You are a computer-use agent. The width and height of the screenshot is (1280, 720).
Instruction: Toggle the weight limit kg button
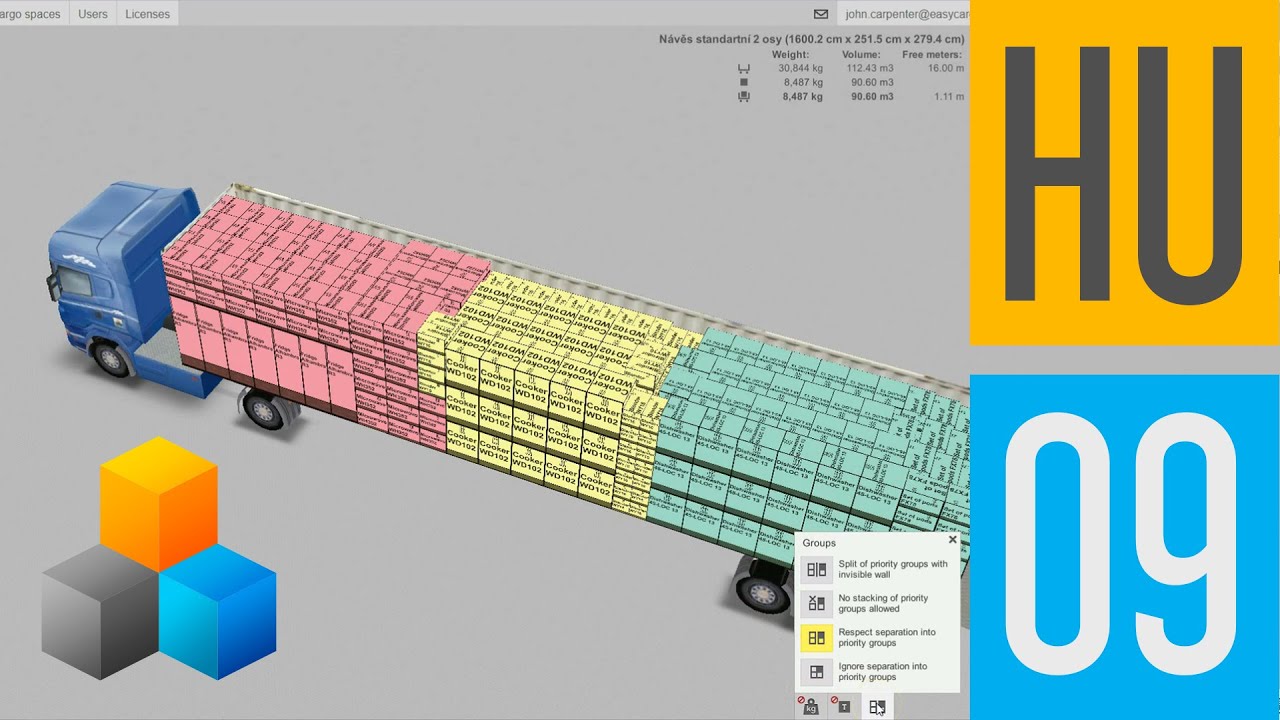pyautogui.click(x=810, y=706)
